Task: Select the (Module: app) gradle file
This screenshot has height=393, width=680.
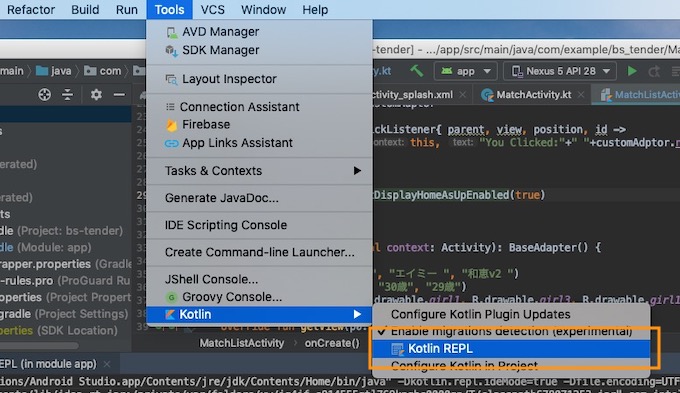Action: click(46, 248)
